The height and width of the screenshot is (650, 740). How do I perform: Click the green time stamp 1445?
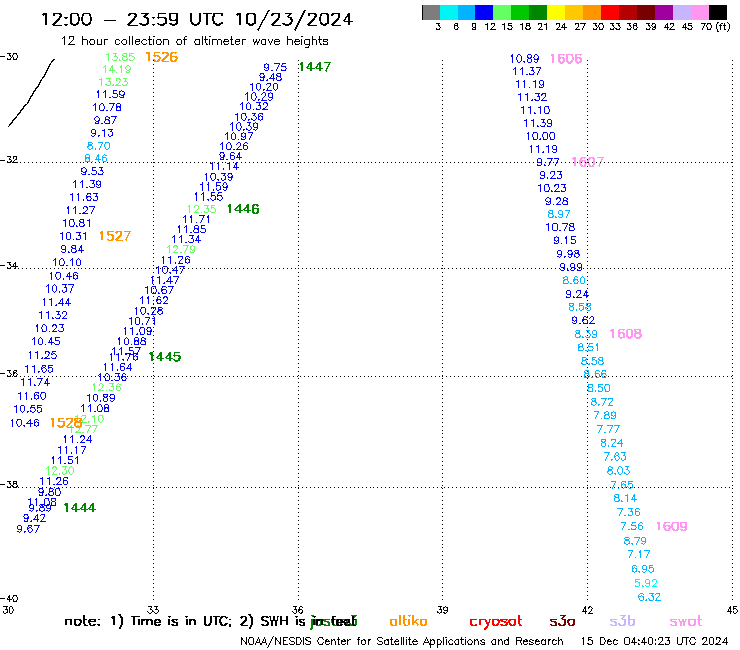coord(165,357)
